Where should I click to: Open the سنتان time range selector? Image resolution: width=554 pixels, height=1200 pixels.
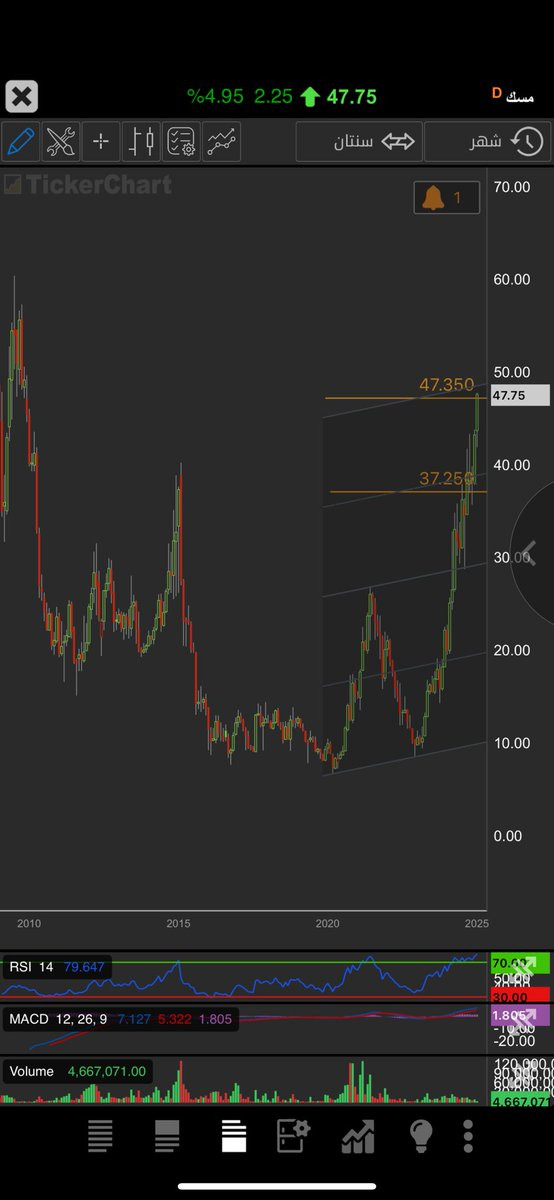click(358, 142)
